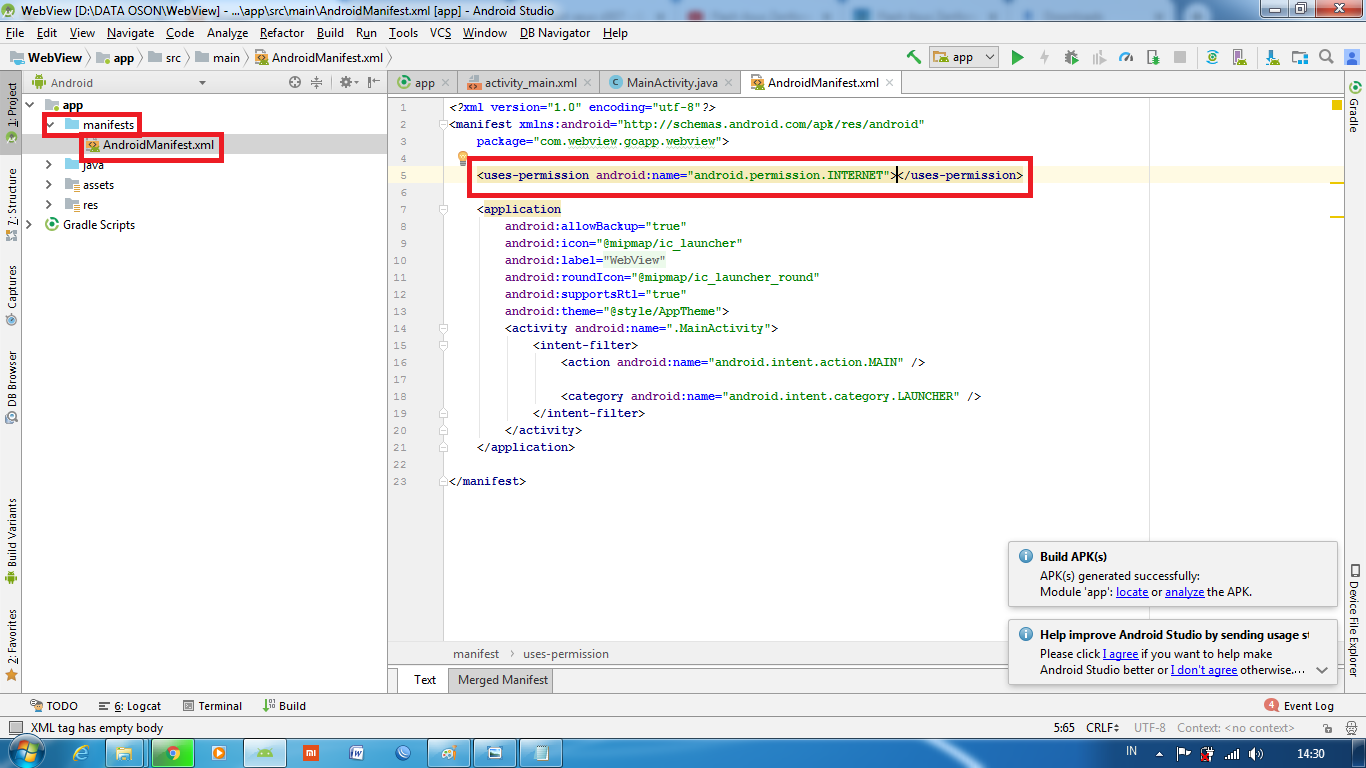1366x768 pixels.
Task: Expand the Gradle Scripts node arrow
Action: [x=29, y=225]
